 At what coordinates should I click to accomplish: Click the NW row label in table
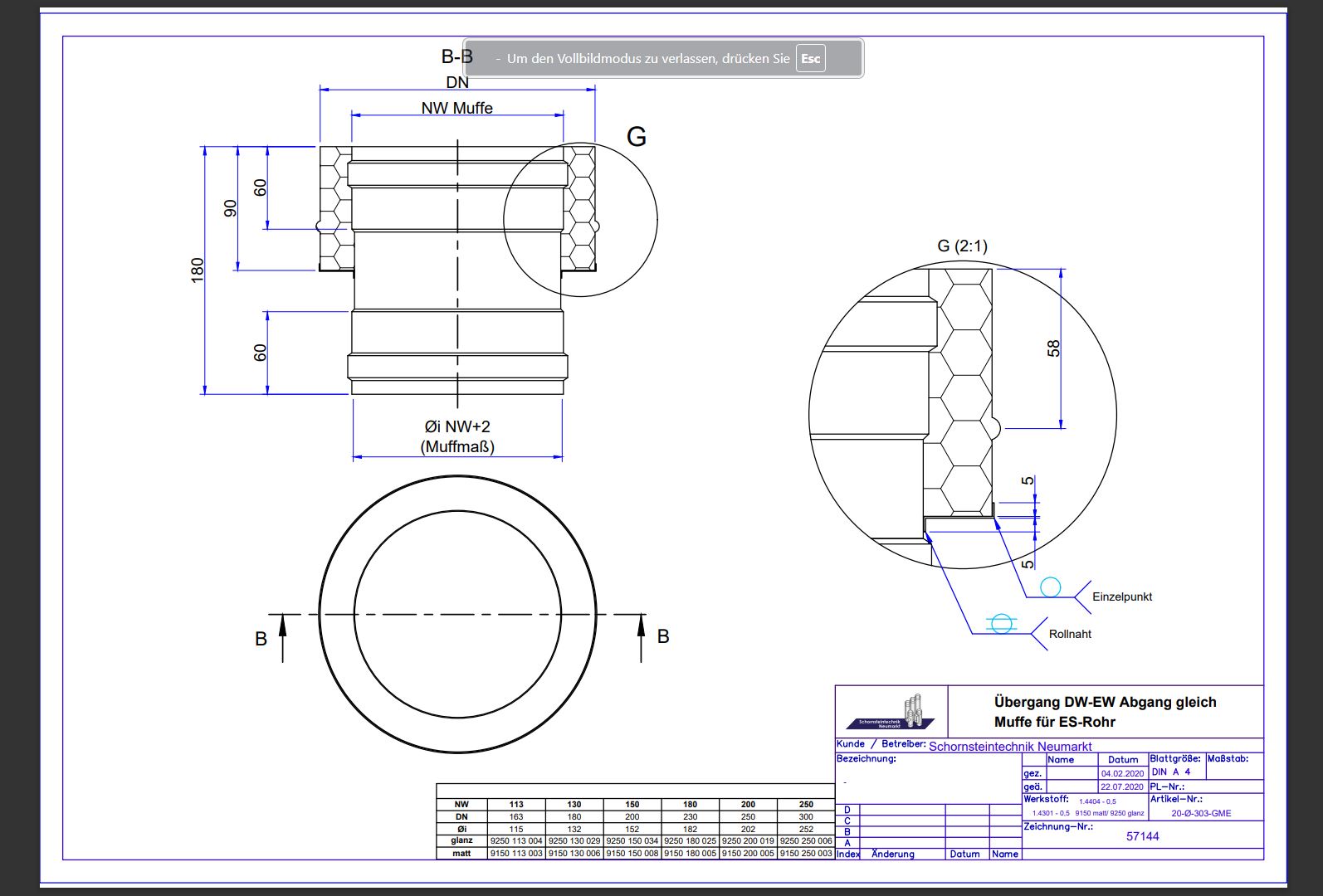461,804
